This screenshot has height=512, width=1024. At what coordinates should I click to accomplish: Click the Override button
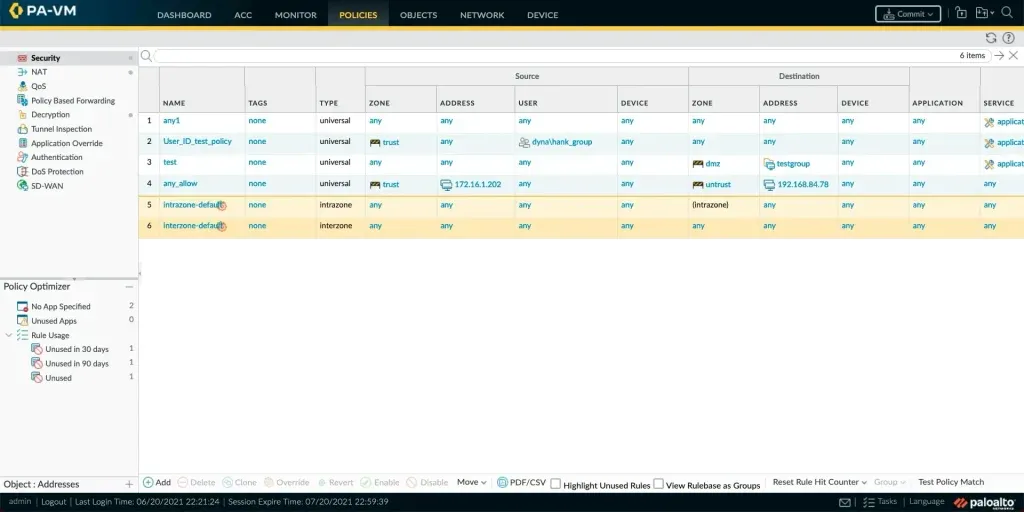[x=286, y=483]
